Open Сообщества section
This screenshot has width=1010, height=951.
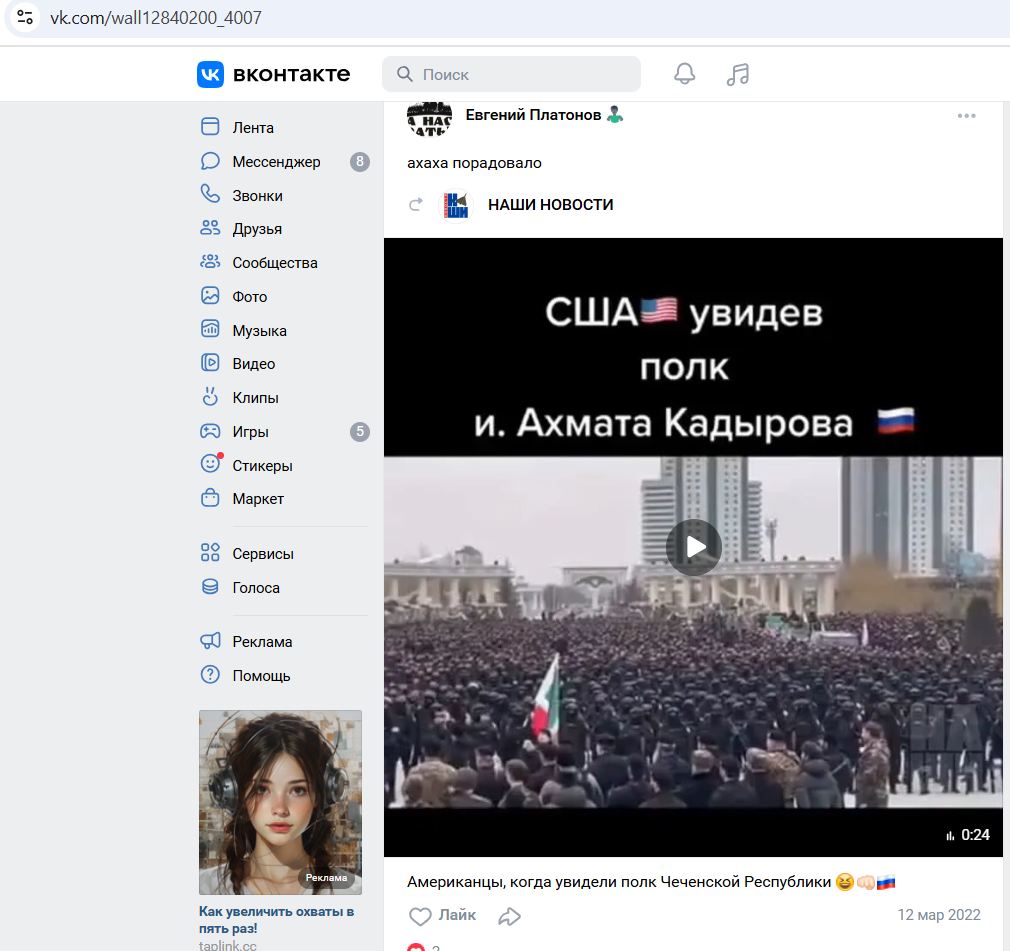pos(274,263)
